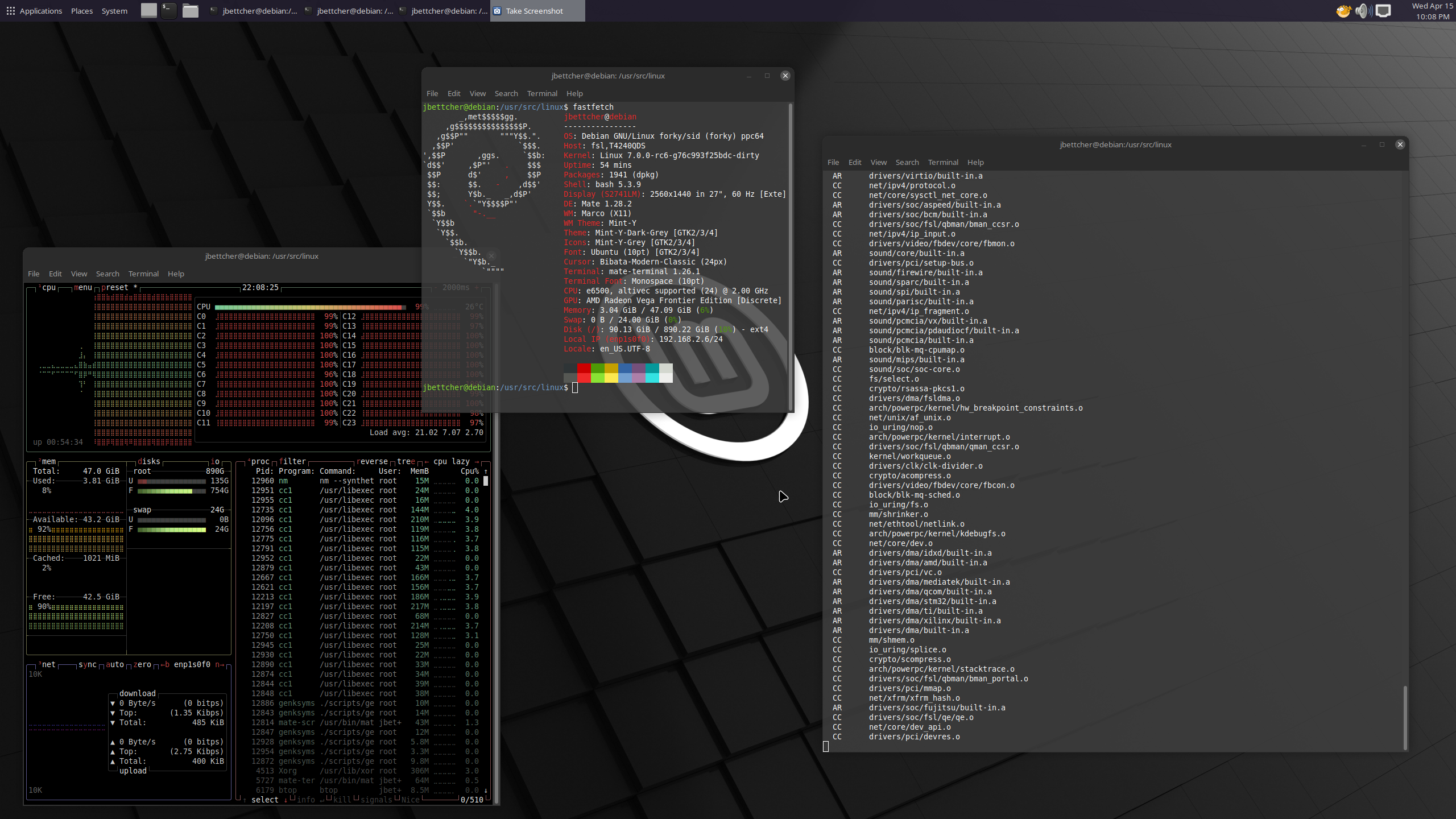1456x819 pixels.
Task: Switch to previous network interface with '←b'
Action: tap(165, 665)
